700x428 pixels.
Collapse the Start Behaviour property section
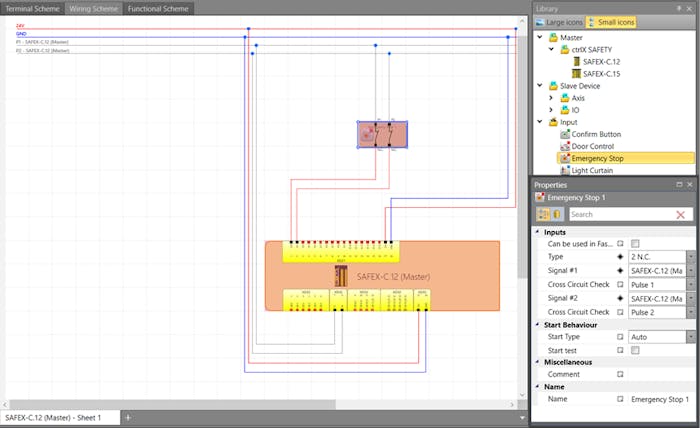538,324
